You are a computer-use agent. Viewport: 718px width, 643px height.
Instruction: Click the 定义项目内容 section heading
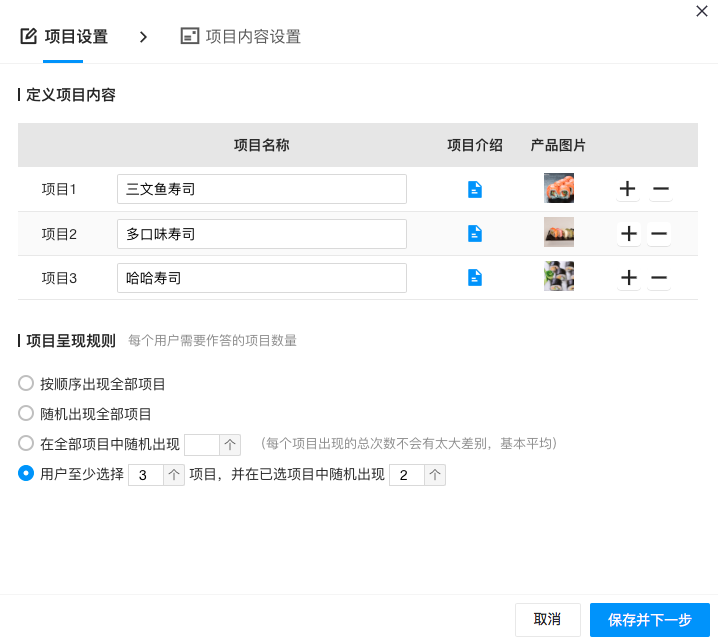(x=71, y=95)
